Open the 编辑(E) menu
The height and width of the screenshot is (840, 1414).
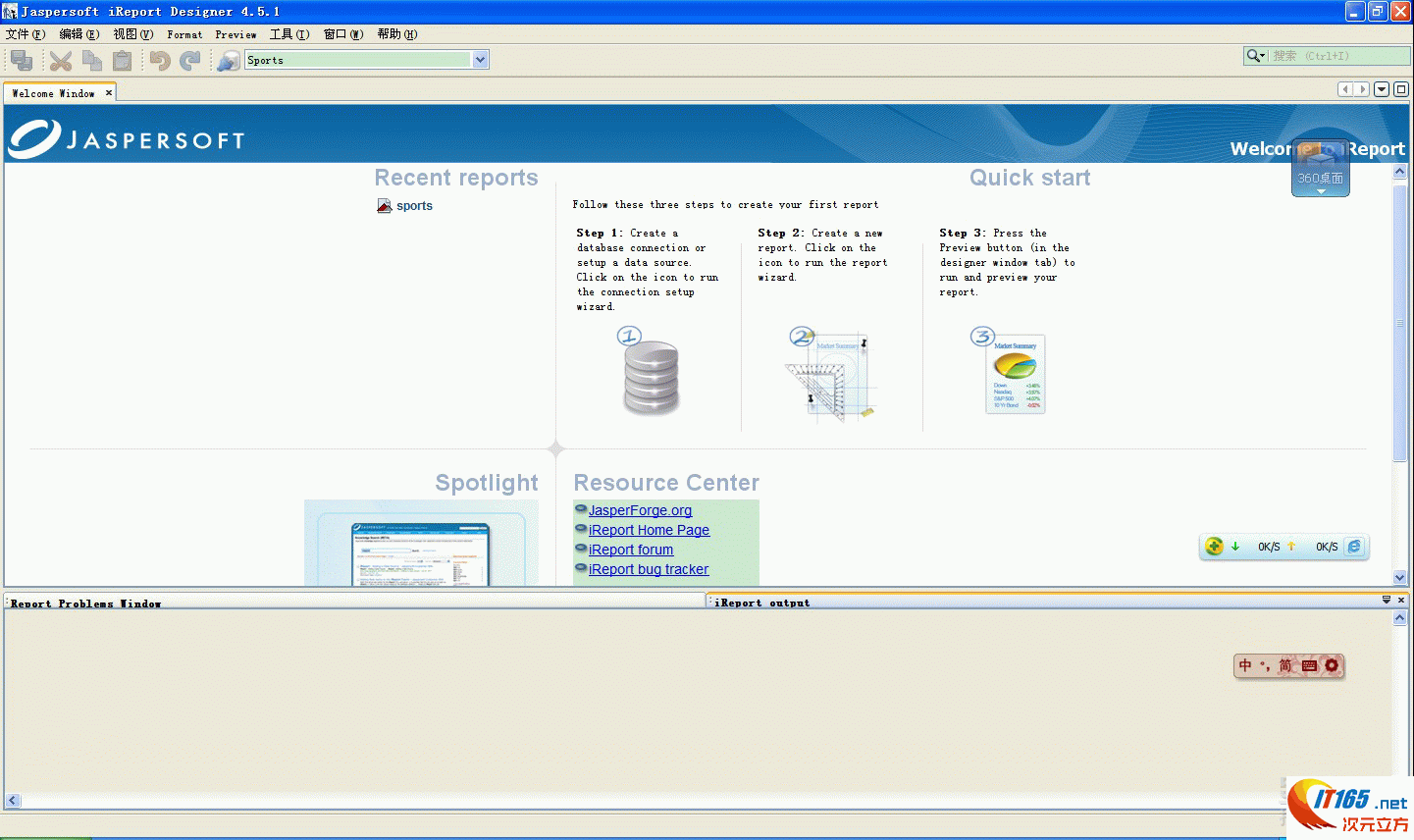[x=79, y=34]
